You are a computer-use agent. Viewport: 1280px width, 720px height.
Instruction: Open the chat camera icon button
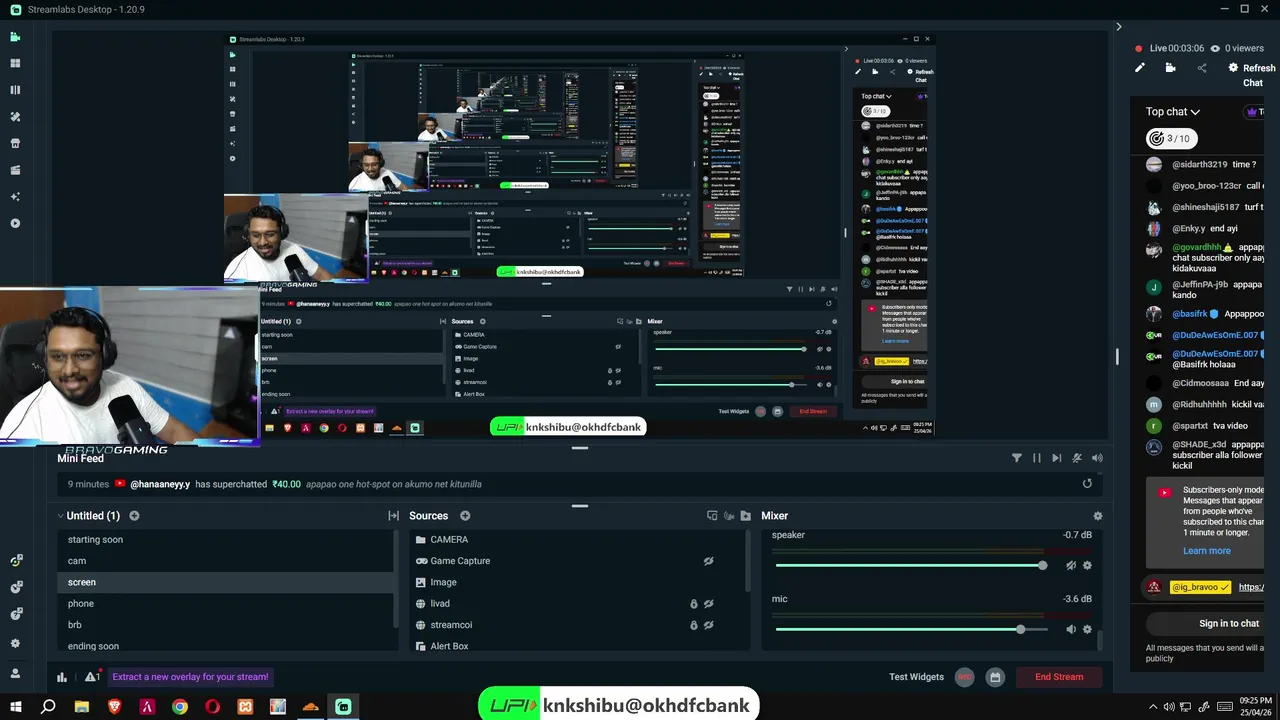click(1170, 68)
